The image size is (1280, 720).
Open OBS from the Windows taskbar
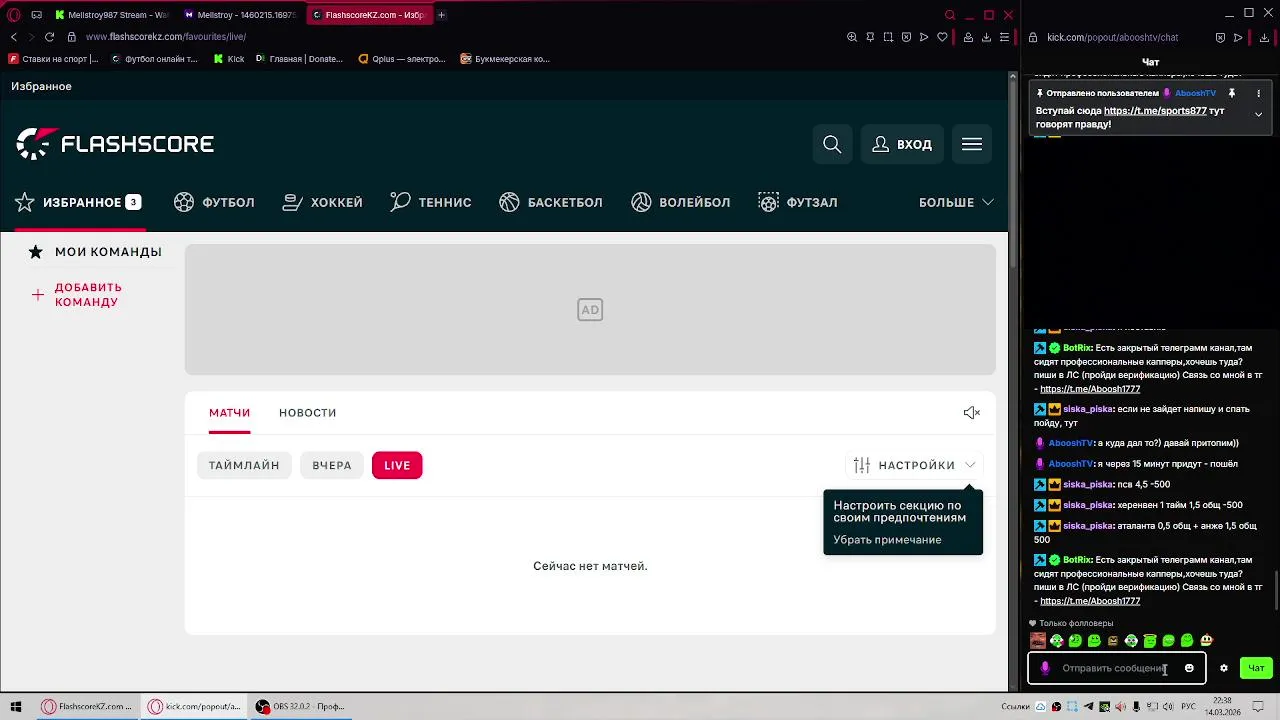point(300,706)
